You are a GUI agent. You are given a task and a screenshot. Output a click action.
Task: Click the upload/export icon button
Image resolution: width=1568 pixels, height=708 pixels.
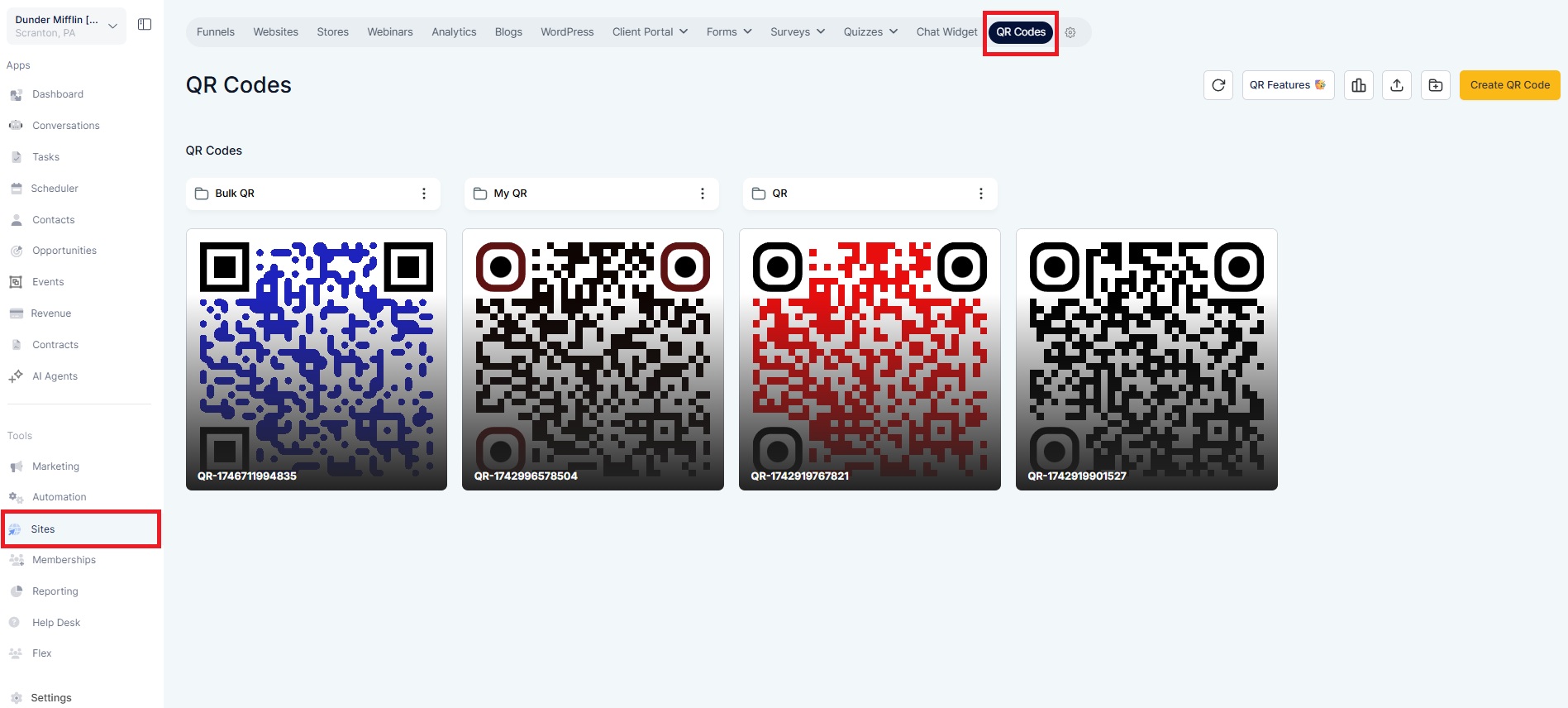[1397, 85]
